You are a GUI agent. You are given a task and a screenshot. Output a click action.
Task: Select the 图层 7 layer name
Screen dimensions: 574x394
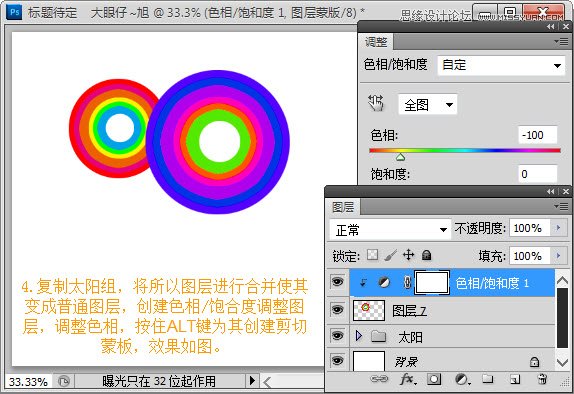409,311
